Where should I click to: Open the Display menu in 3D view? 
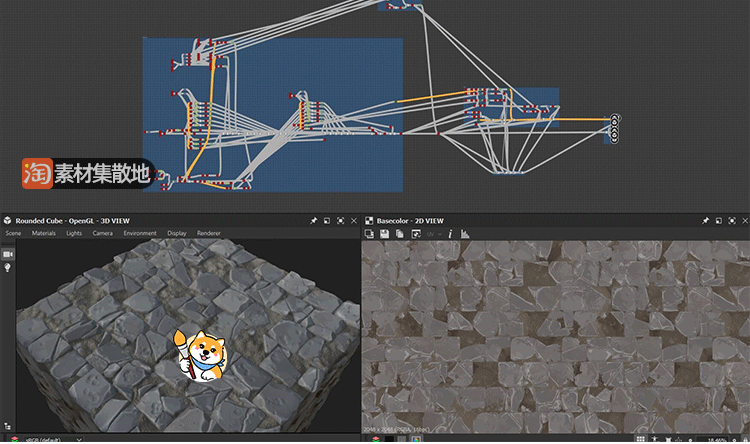coord(176,233)
